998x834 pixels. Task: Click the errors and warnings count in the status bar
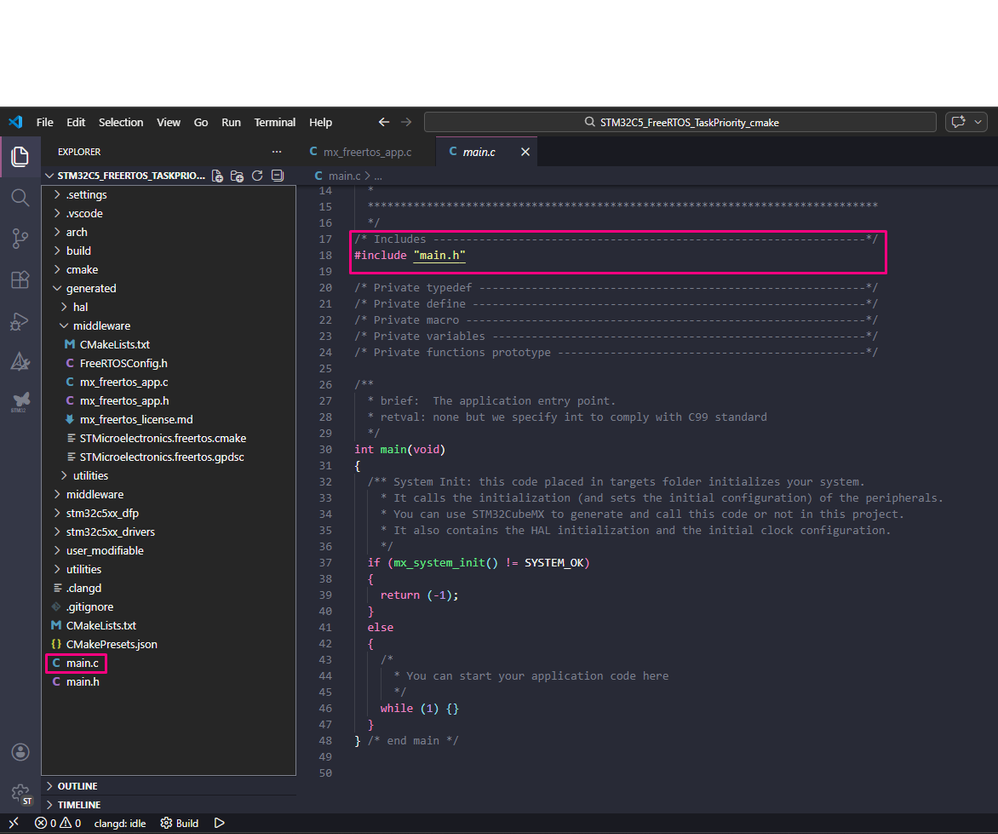tap(58, 823)
